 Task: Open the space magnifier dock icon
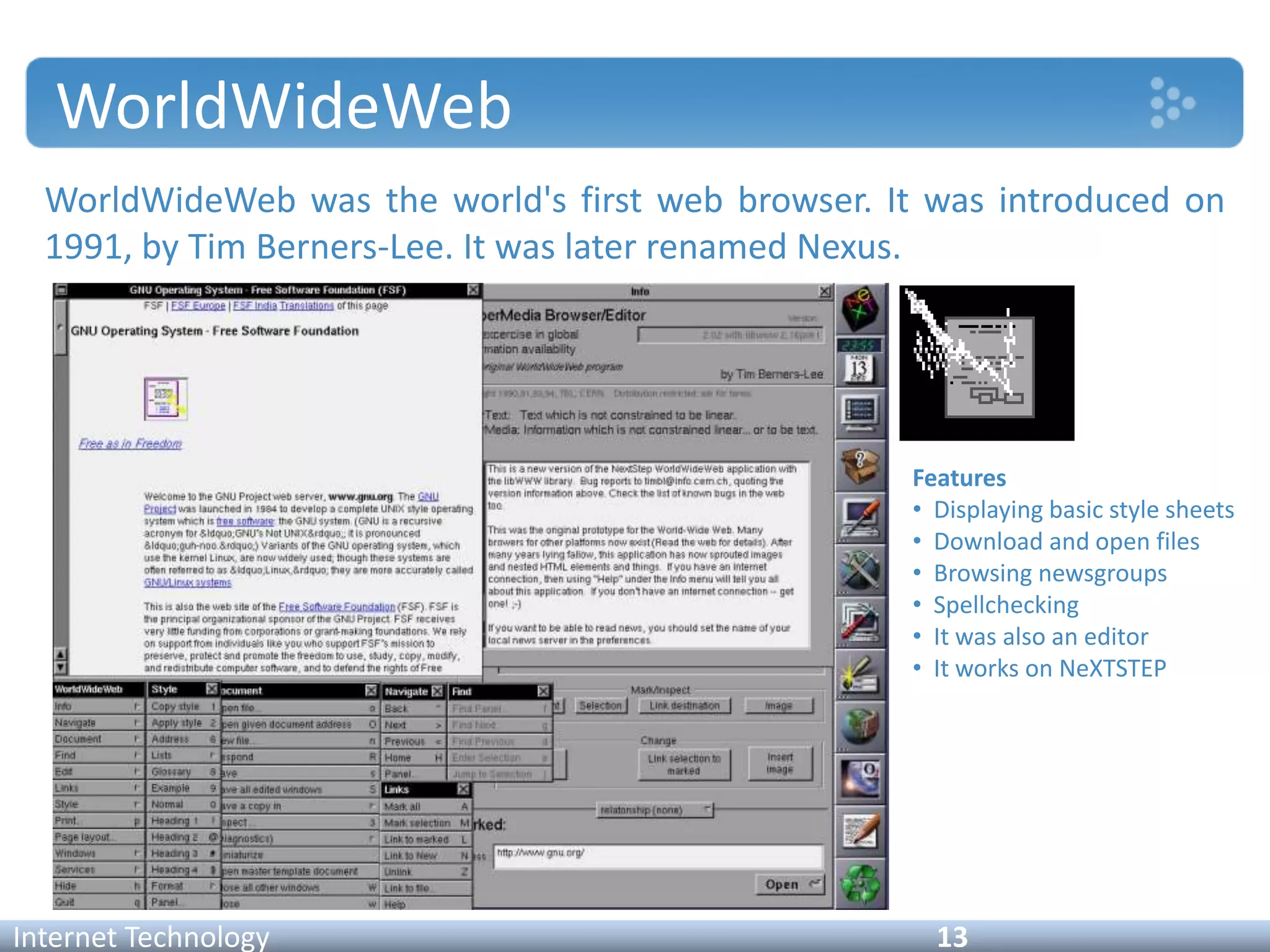(860, 779)
